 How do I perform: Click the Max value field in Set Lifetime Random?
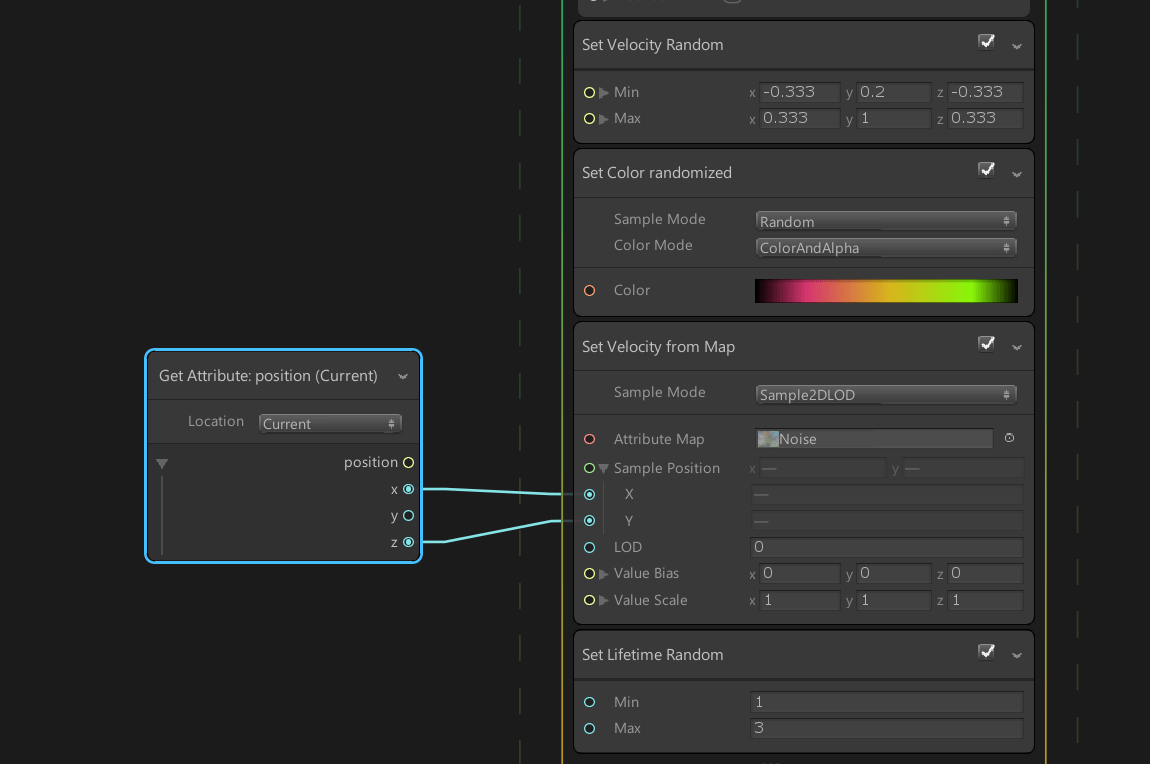[x=885, y=728]
